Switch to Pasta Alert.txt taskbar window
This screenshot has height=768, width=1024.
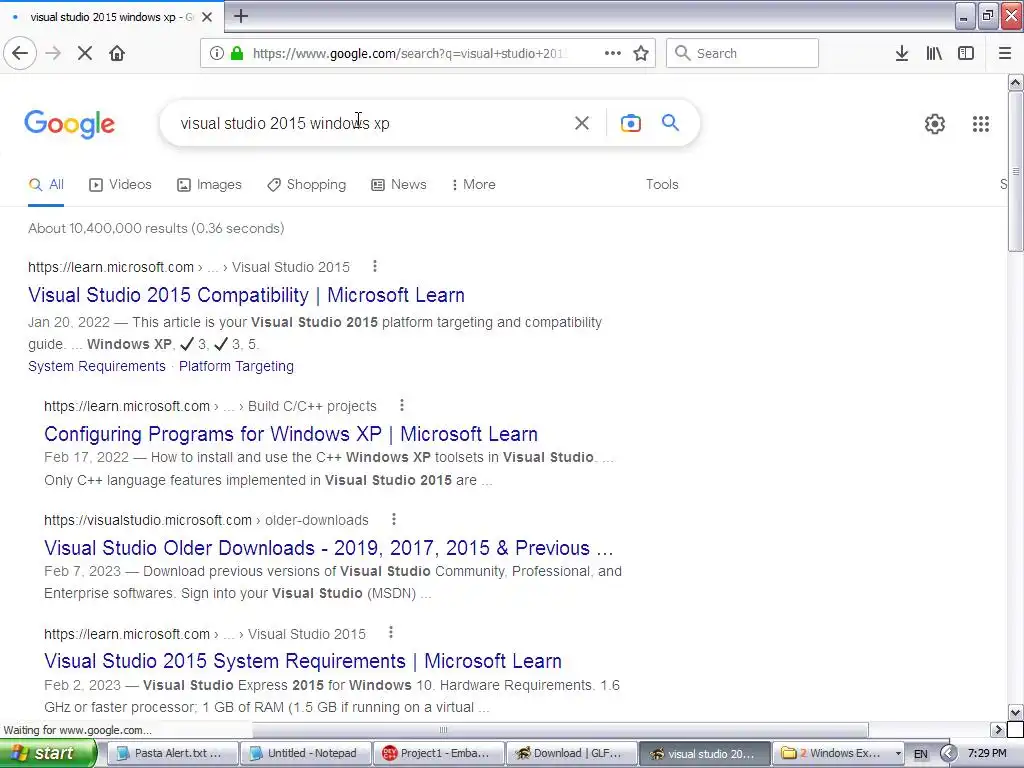click(171, 754)
